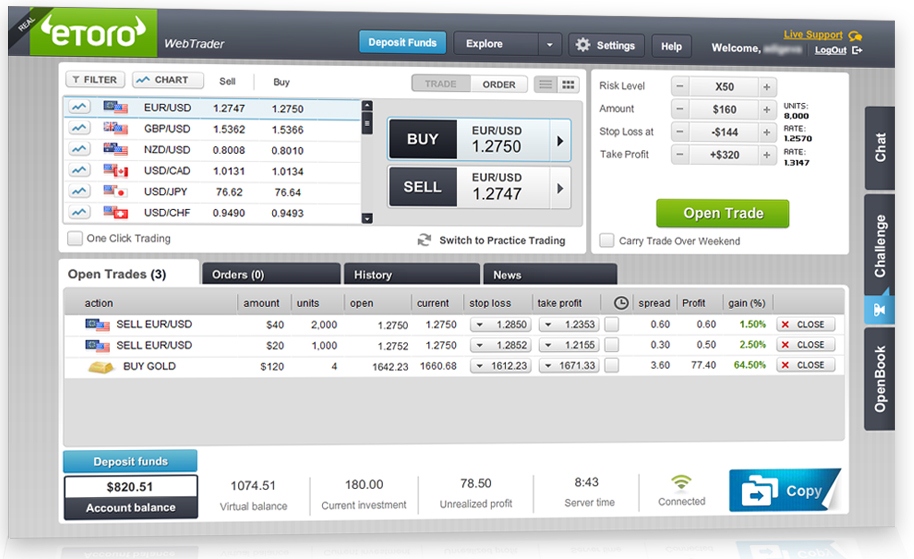Click the Connected wifi signal icon

(x=681, y=482)
